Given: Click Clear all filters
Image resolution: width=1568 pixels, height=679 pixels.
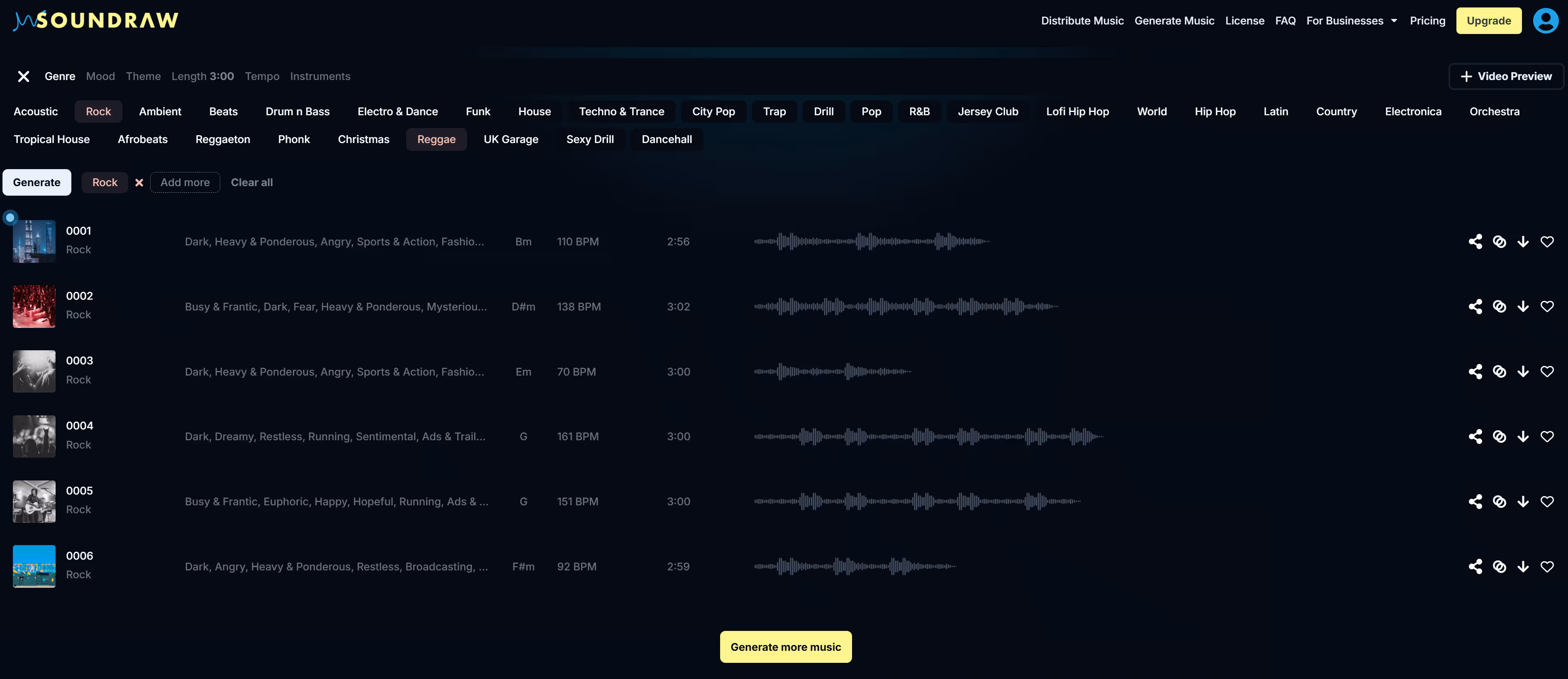Looking at the screenshot, I should tap(251, 182).
